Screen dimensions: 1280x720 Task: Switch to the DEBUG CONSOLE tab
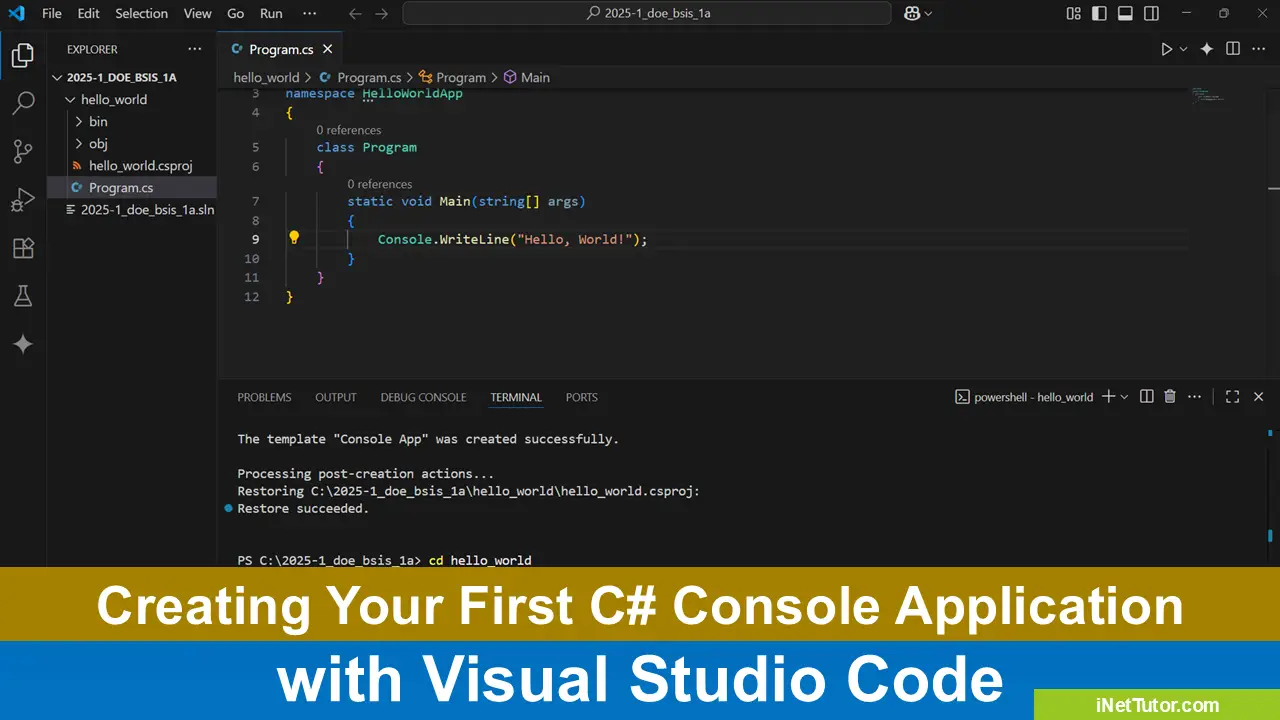tap(423, 397)
